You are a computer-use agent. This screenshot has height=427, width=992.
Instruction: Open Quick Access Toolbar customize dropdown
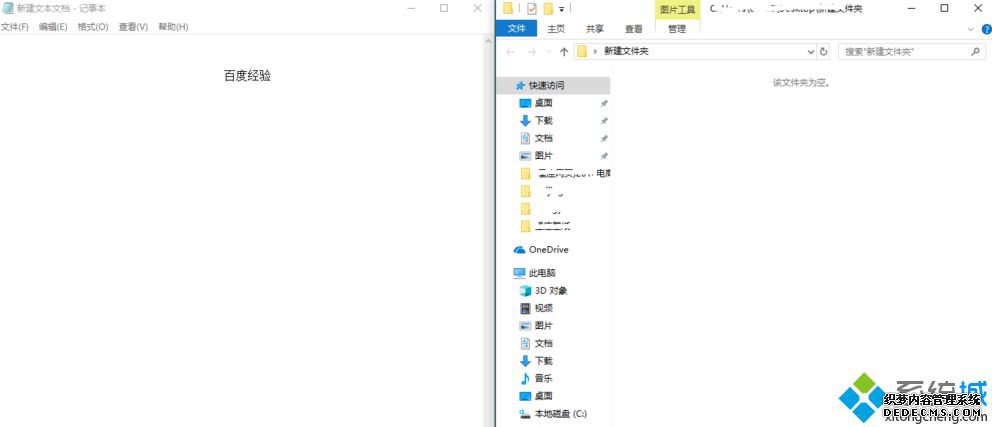tap(561, 9)
